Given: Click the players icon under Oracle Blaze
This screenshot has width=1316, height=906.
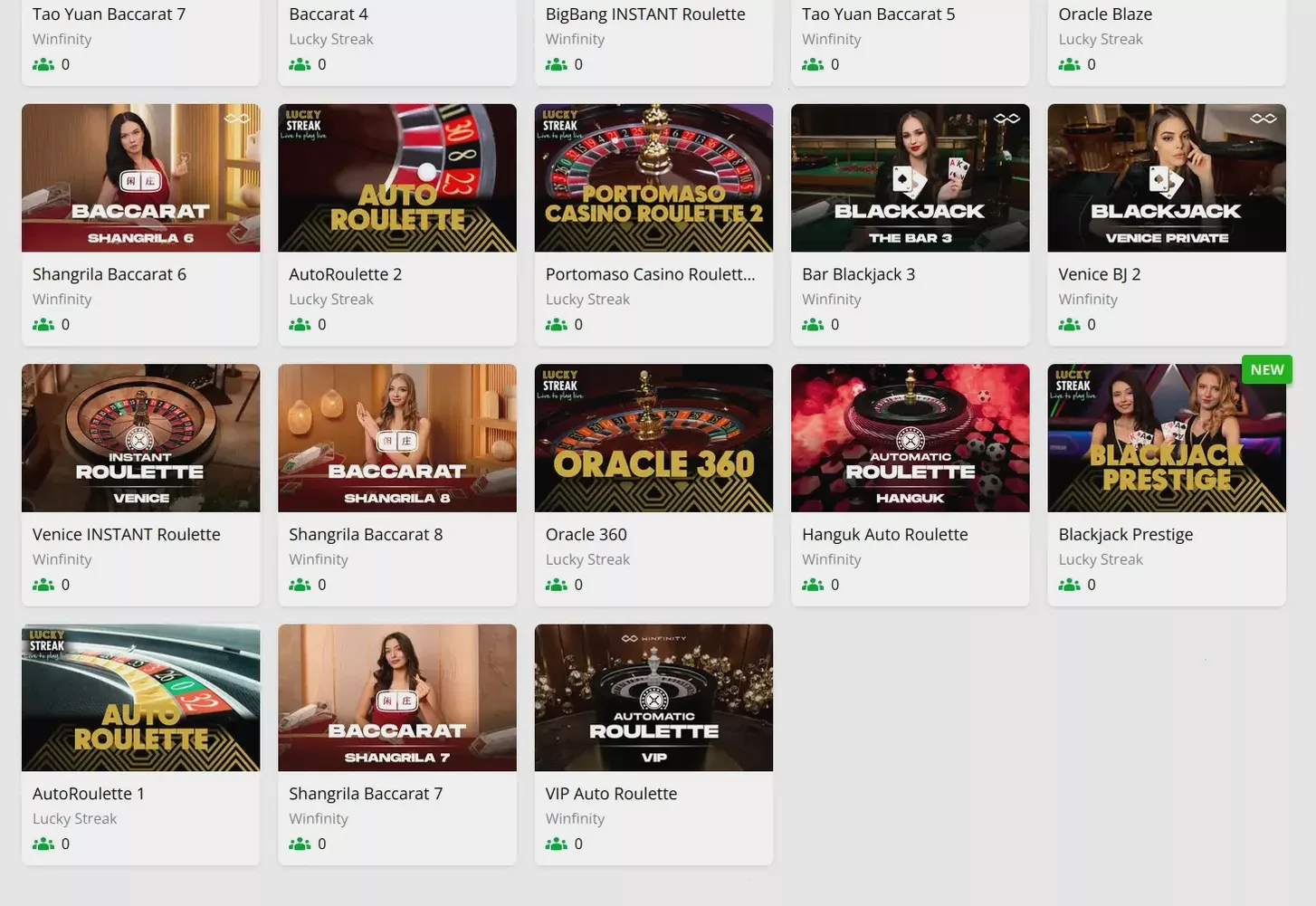Looking at the screenshot, I should [x=1070, y=64].
